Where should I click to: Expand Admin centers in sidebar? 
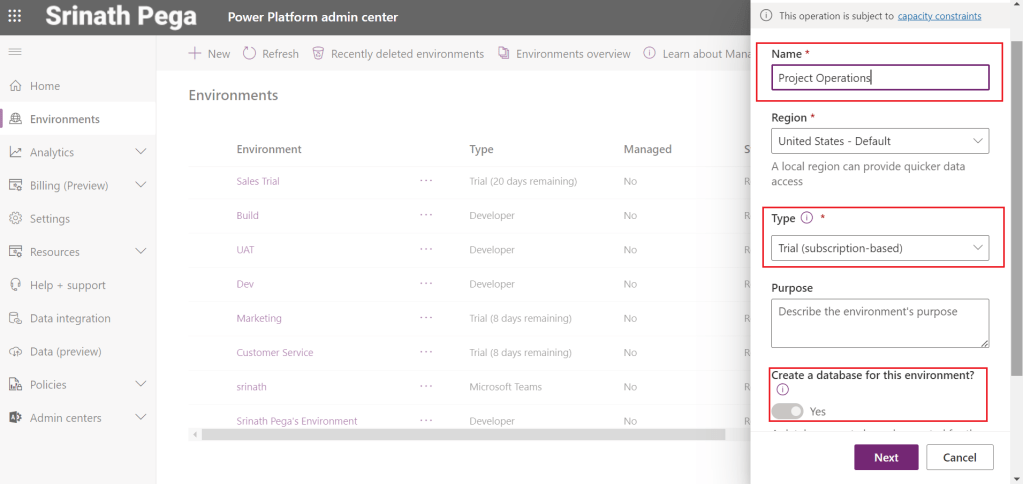coord(140,418)
